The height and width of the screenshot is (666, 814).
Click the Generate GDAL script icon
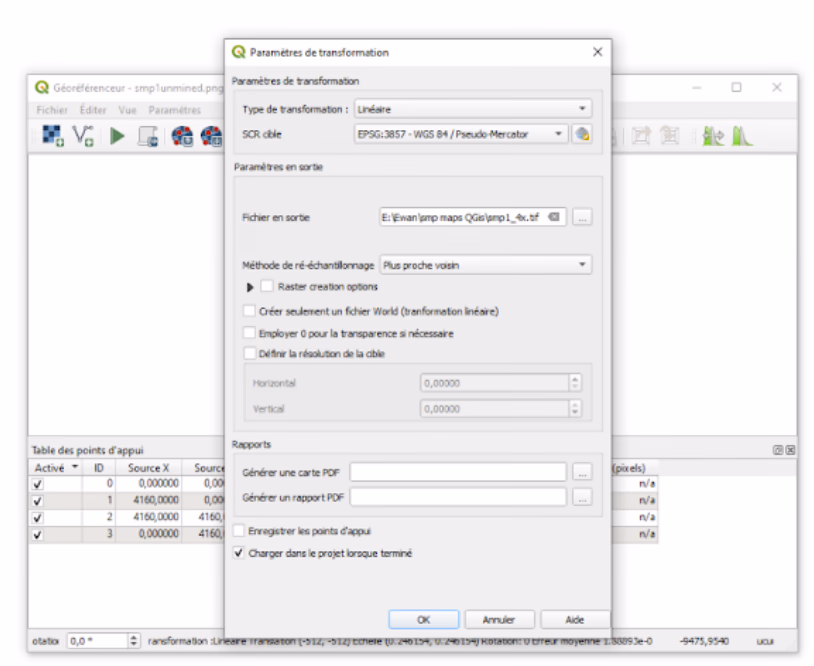coord(148,136)
